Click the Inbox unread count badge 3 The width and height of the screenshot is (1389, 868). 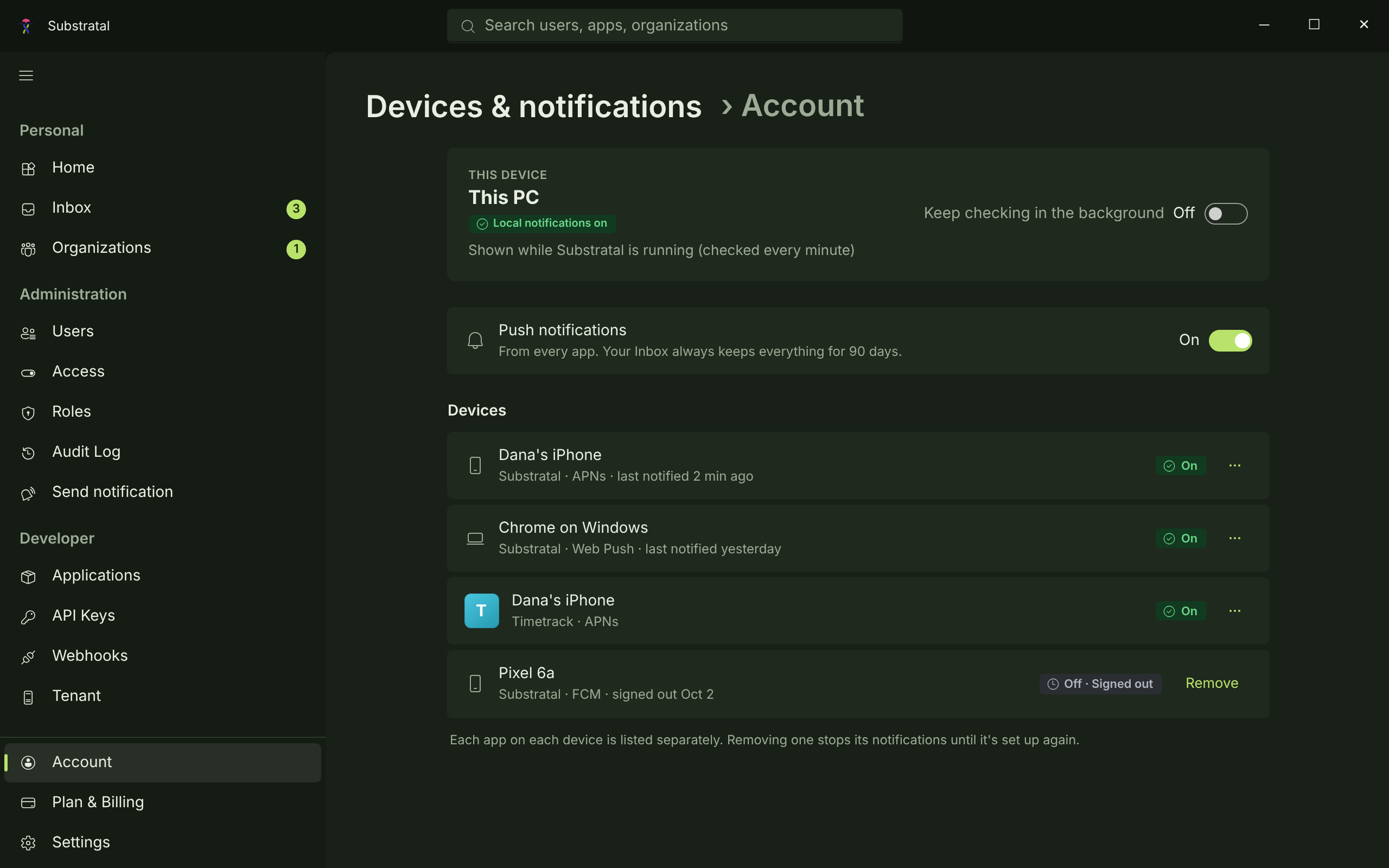pyautogui.click(x=296, y=209)
